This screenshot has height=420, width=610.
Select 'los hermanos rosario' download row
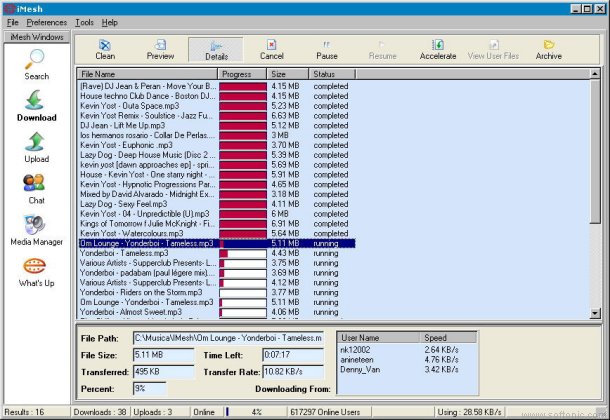click(x=216, y=135)
